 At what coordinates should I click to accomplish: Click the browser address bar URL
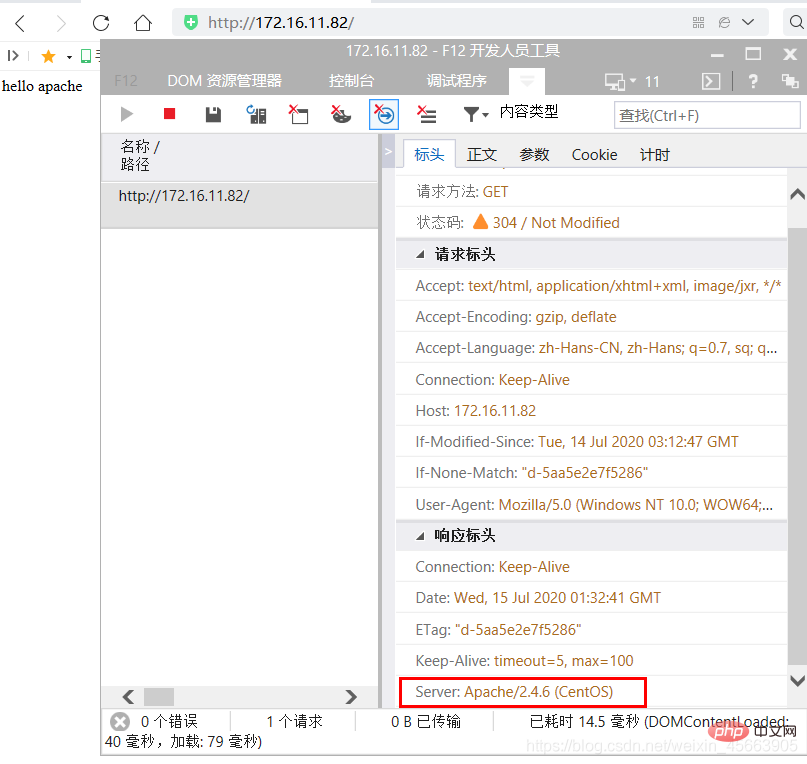[281, 23]
